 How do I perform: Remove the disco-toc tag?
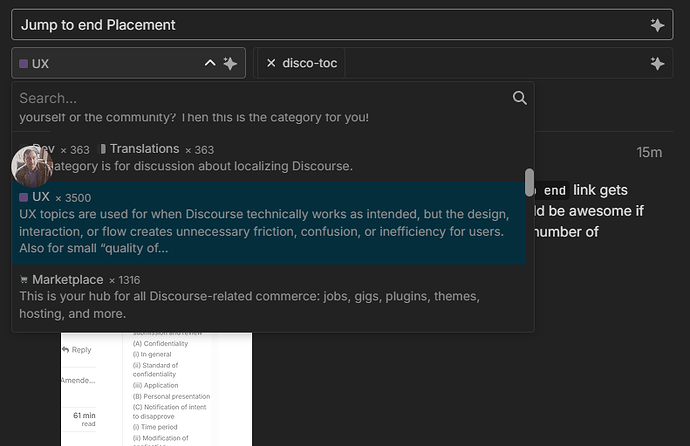pyautogui.click(x=271, y=63)
